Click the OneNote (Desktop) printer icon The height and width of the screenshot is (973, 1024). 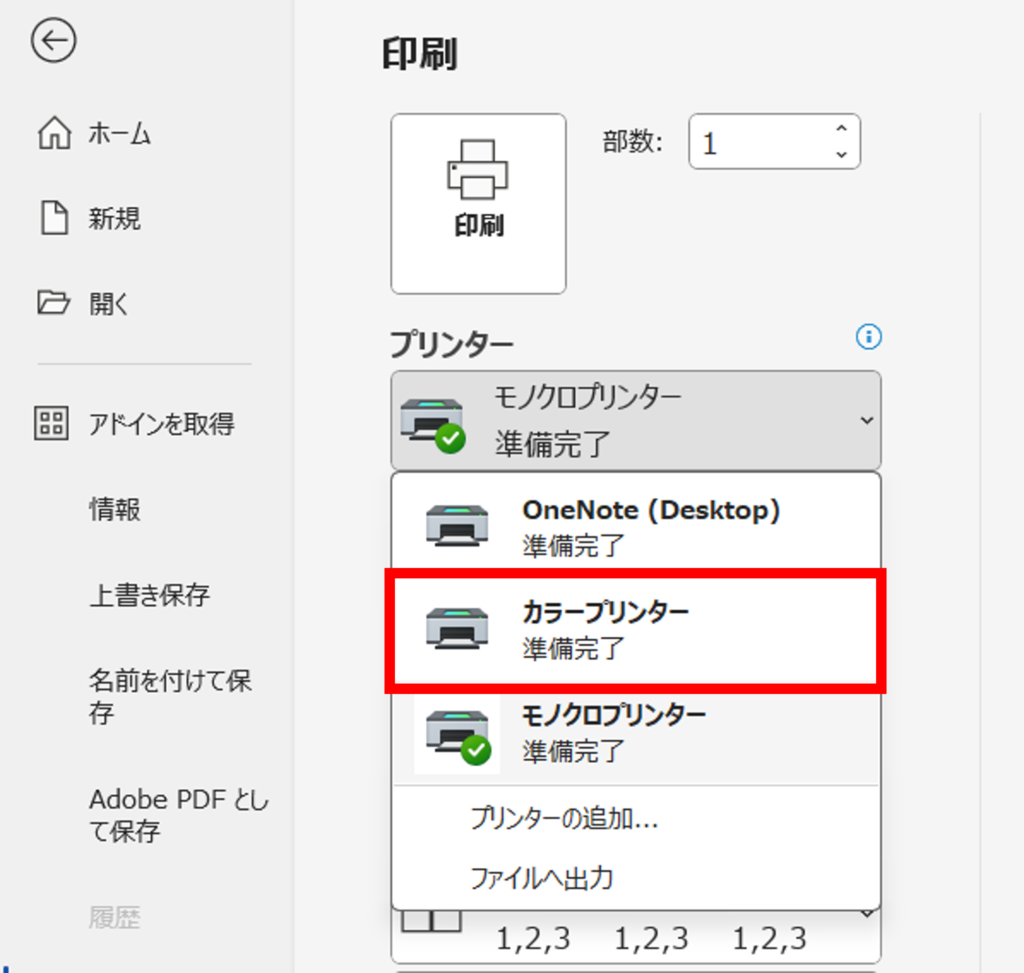pyautogui.click(x=456, y=526)
